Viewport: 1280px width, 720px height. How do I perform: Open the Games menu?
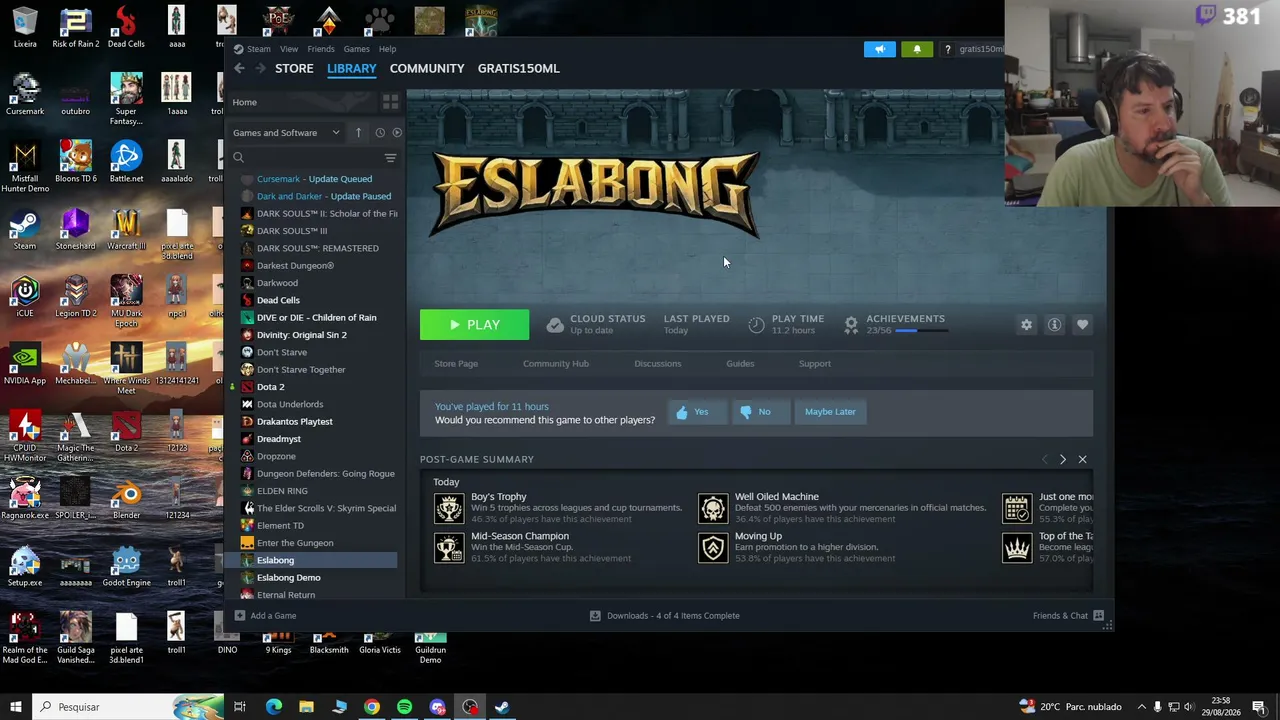tap(356, 49)
